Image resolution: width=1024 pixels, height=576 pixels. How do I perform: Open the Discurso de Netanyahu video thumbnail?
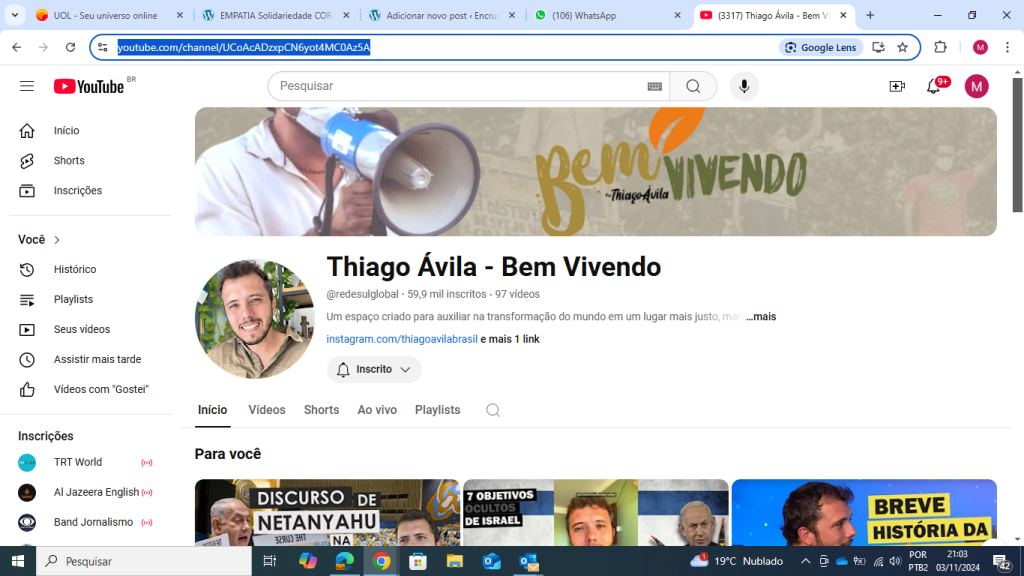(x=327, y=512)
